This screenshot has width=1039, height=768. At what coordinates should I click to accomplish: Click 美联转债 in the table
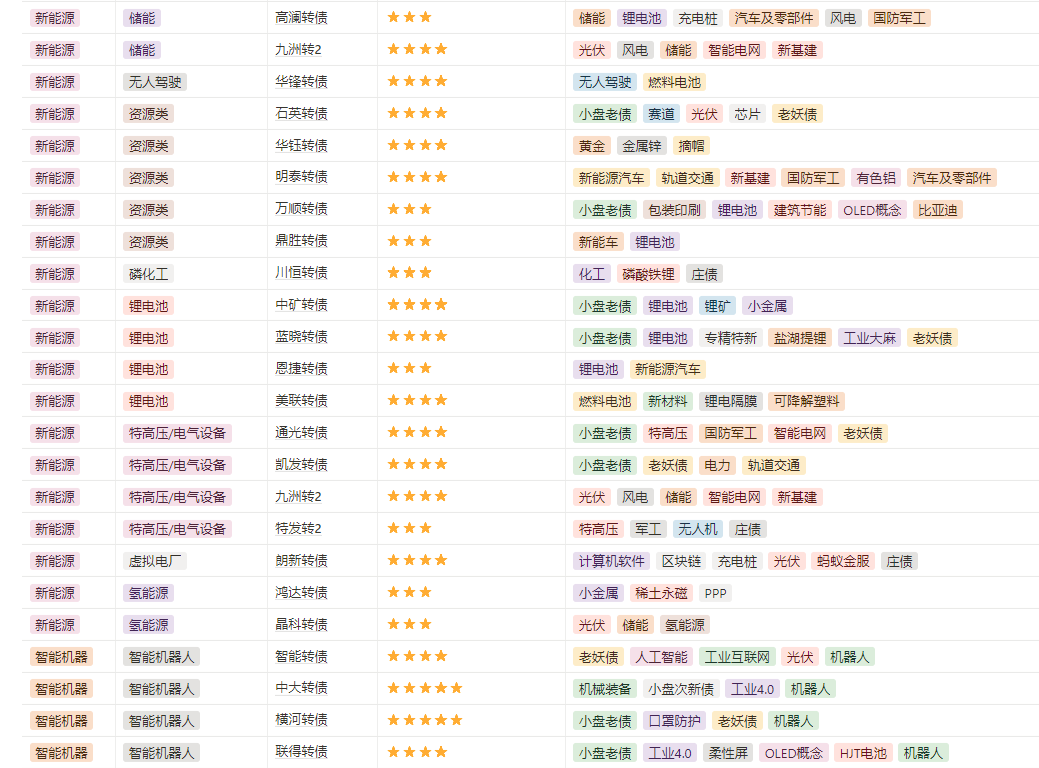click(x=301, y=400)
